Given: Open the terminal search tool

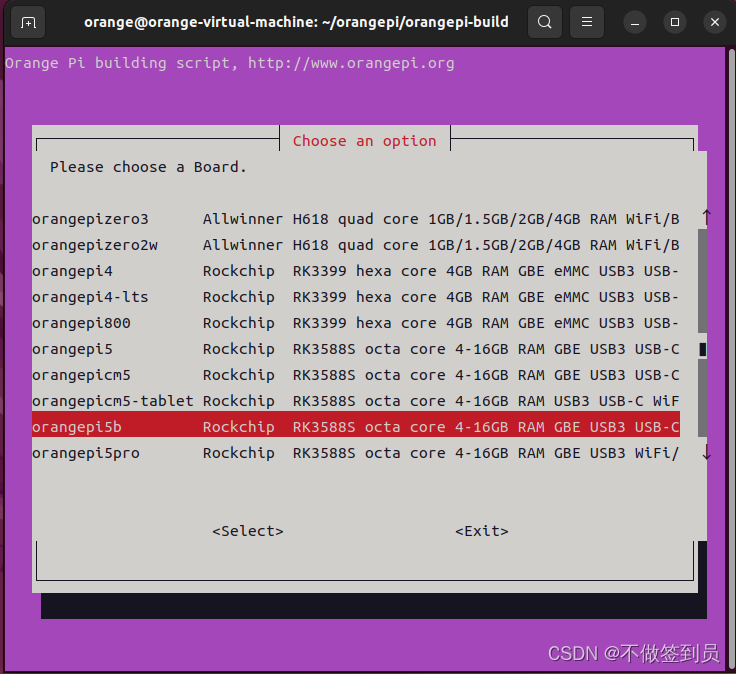Looking at the screenshot, I should coord(544,22).
